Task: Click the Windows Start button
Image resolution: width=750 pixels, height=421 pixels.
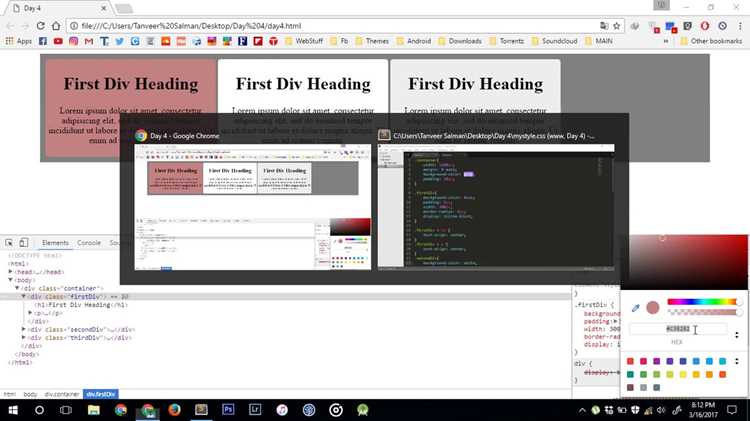Action: coord(13,410)
